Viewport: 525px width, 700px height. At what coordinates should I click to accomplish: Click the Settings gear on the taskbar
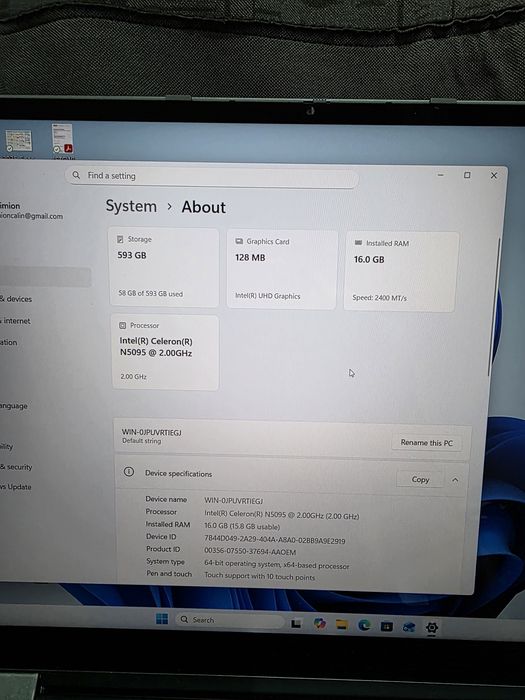431,628
